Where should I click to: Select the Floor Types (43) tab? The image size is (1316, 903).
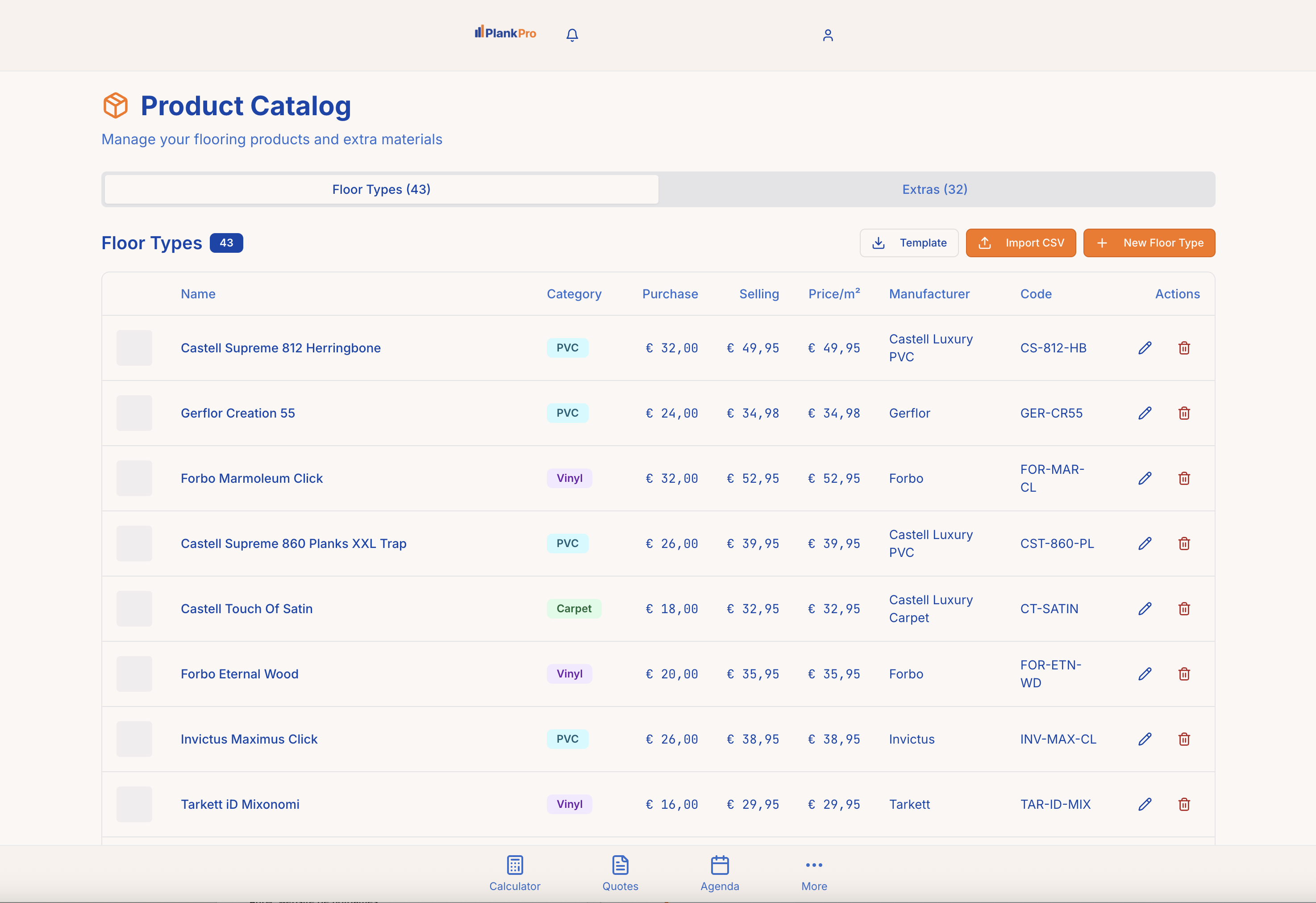point(381,189)
